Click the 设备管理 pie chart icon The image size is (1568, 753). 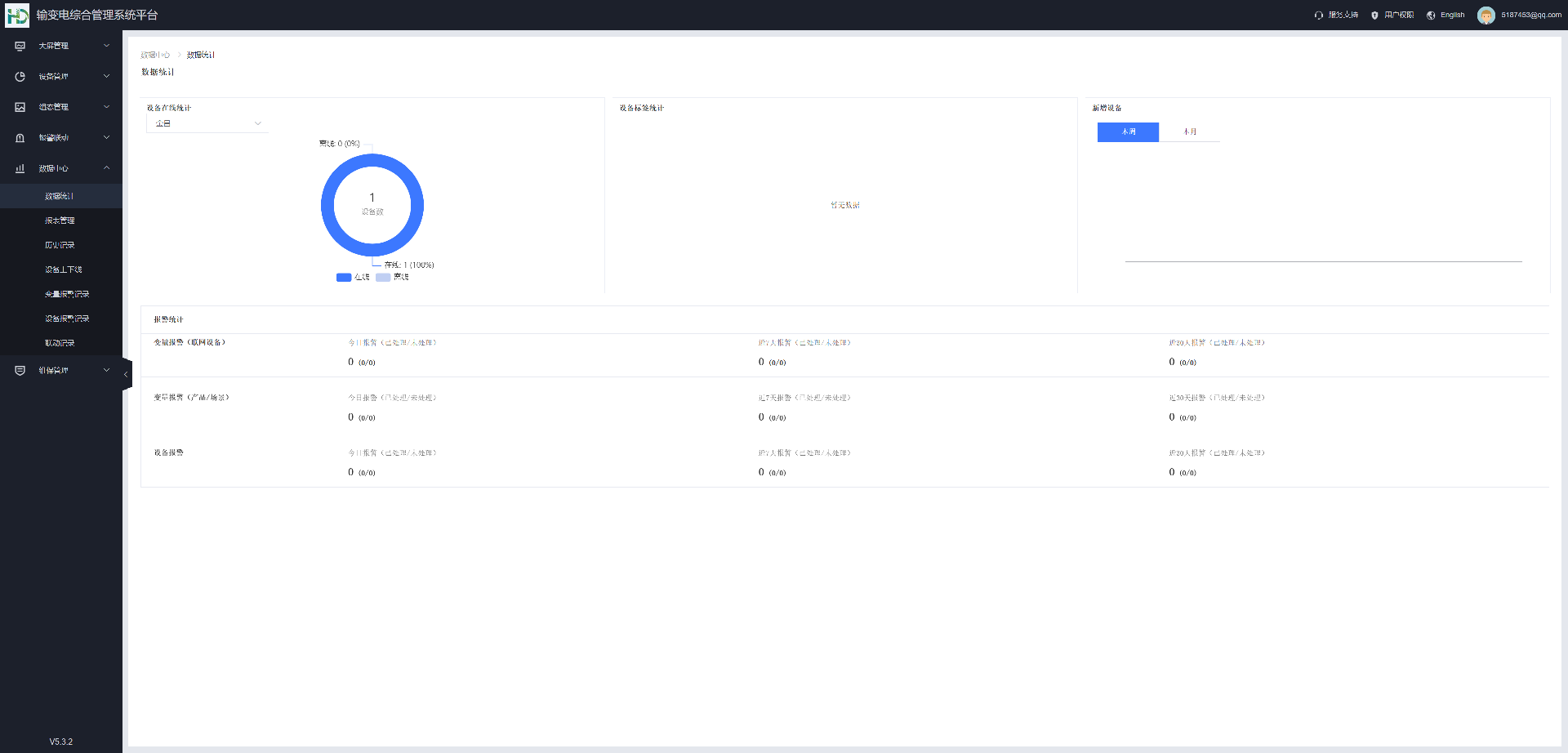click(x=20, y=77)
